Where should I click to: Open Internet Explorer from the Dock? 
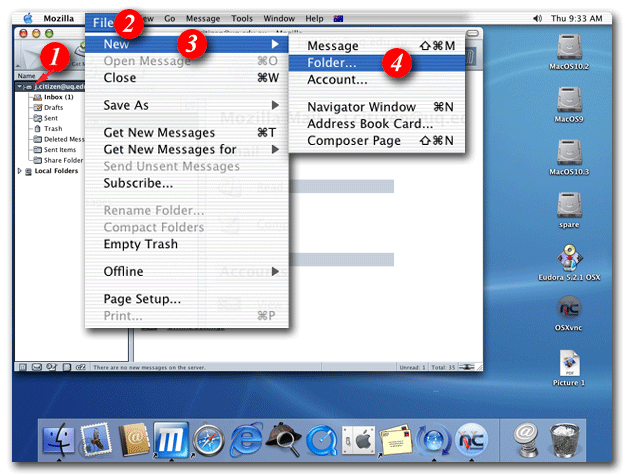tap(246, 441)
